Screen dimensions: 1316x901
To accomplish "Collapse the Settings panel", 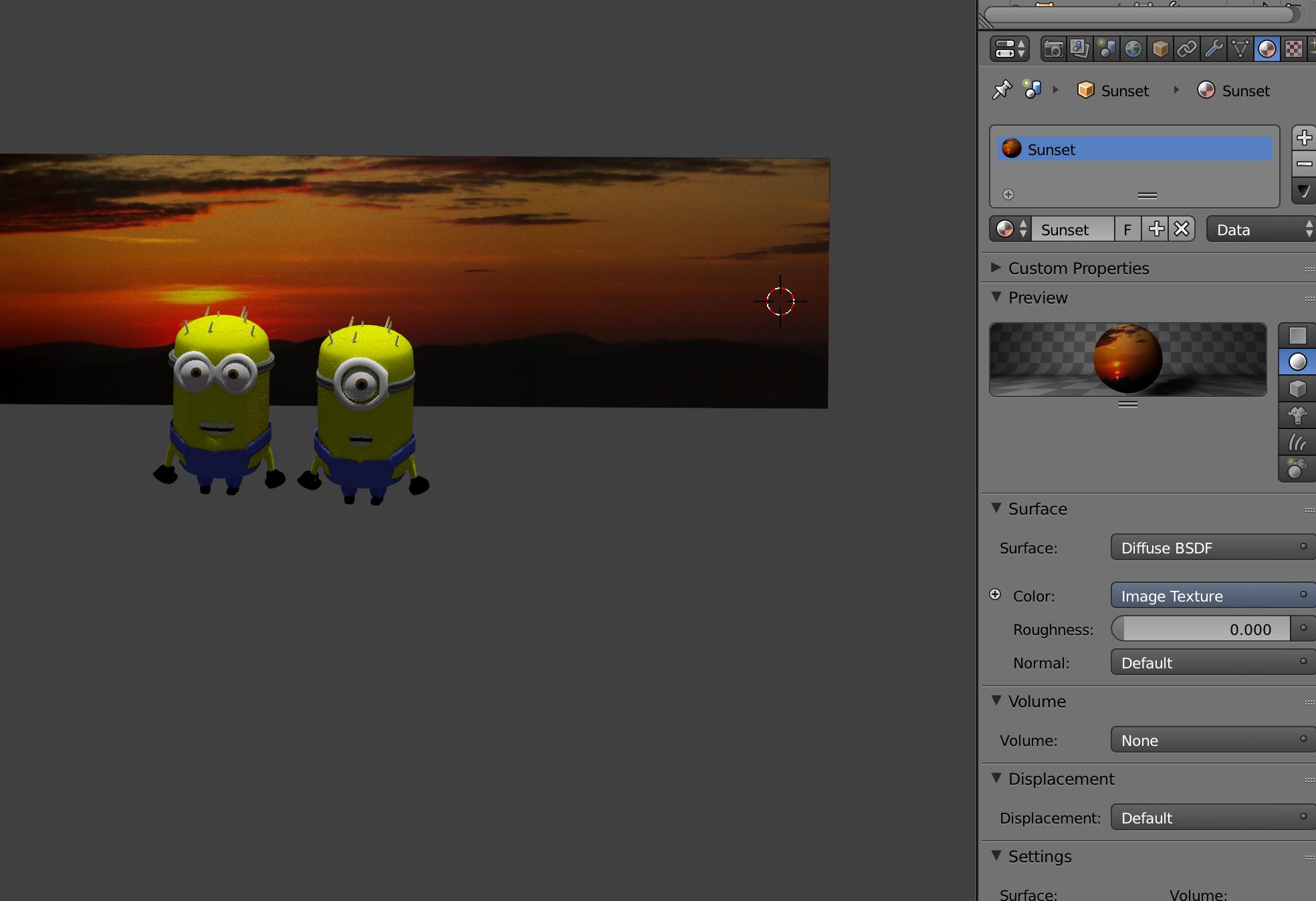I will click(x=996, y=855).
